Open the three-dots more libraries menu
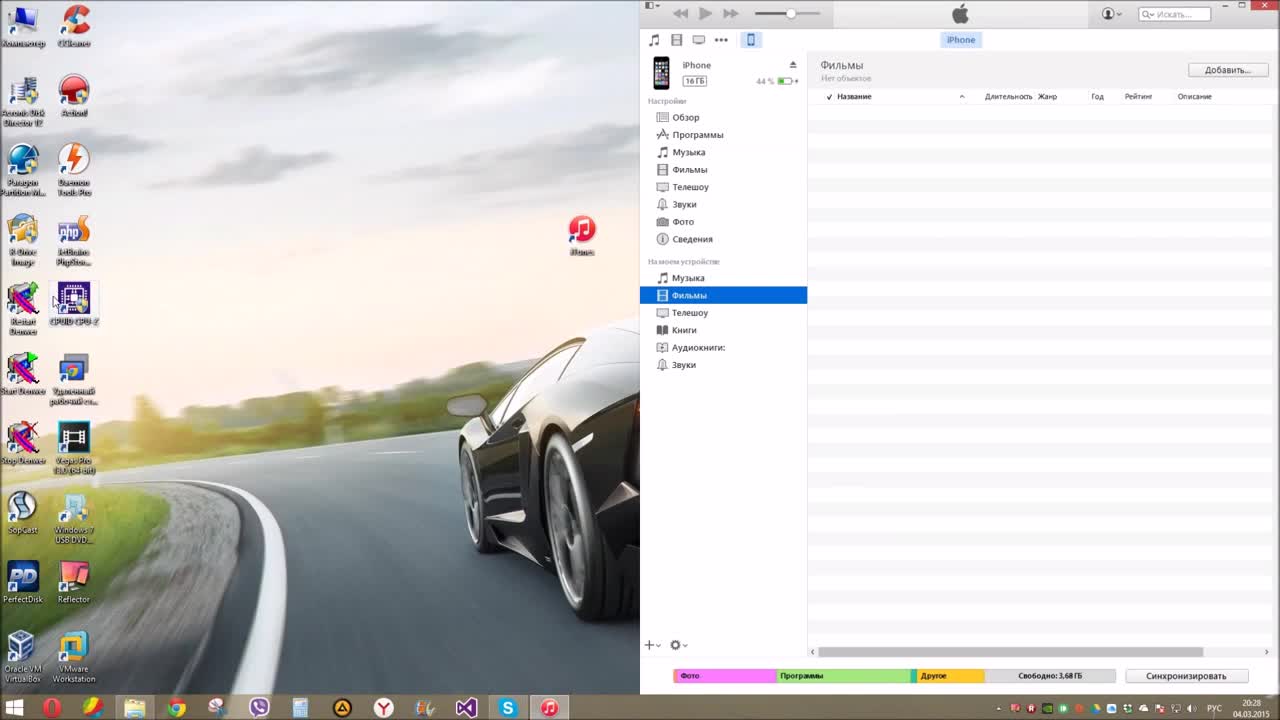The image size is (1280, 720). [721, 40]
